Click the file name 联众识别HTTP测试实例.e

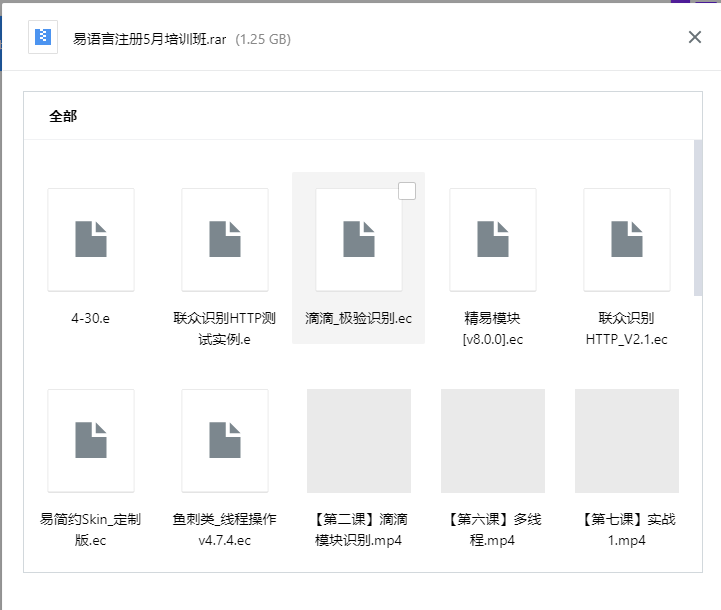coord(224,329)
